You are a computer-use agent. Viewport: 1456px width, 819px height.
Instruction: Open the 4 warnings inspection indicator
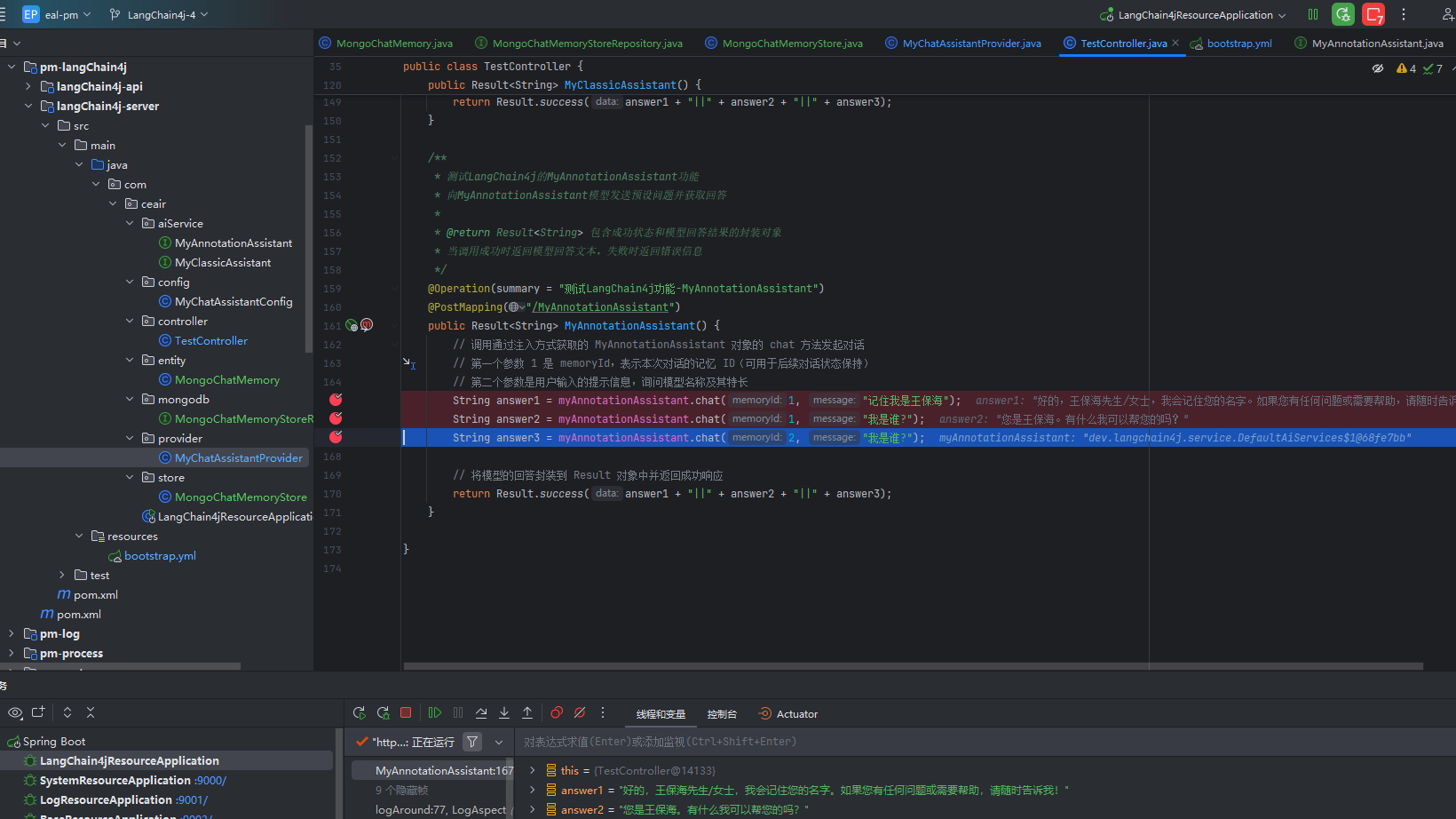[x=1406, y=68]
